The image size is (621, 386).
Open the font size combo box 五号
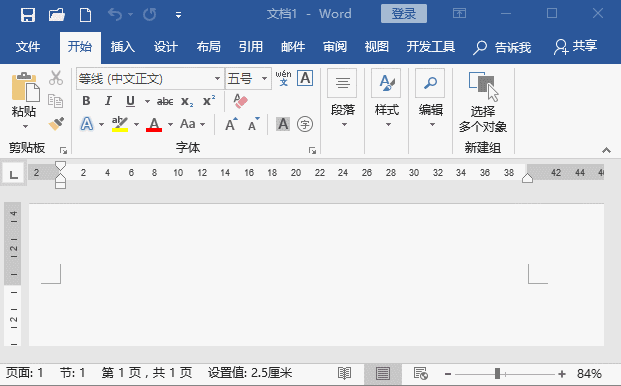[x=248, y=78]
